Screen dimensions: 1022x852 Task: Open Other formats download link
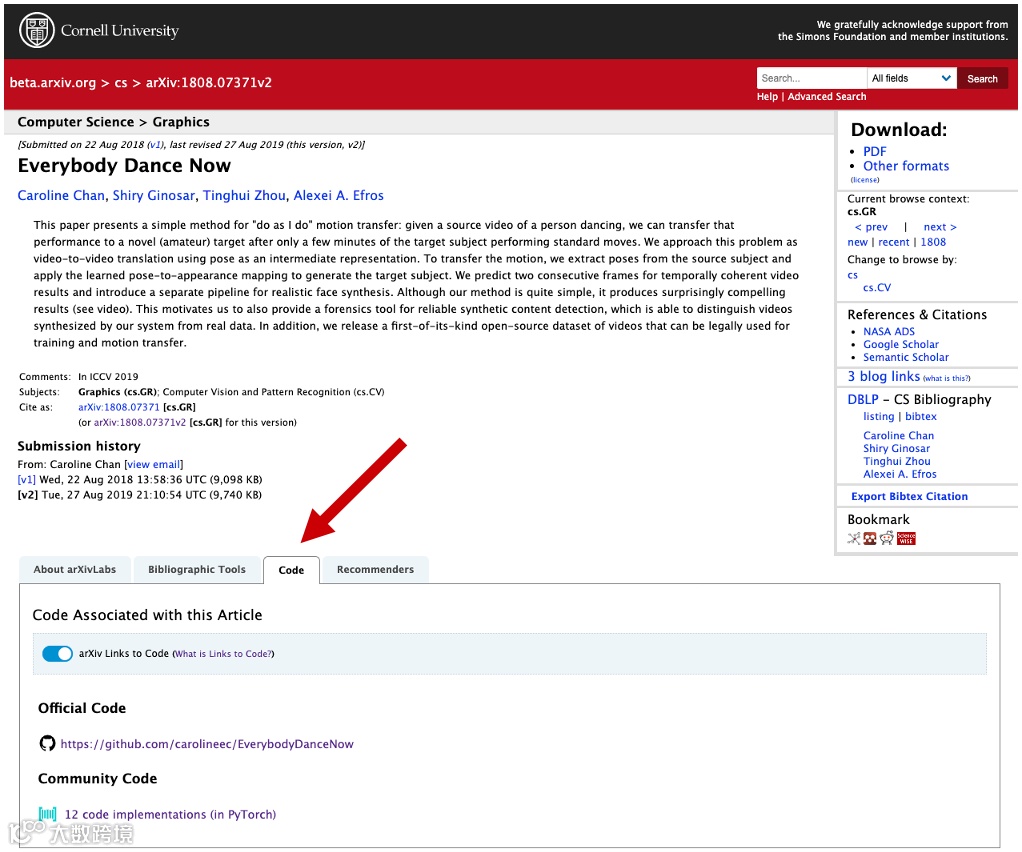pyautogui.click(x=906, y=166)
